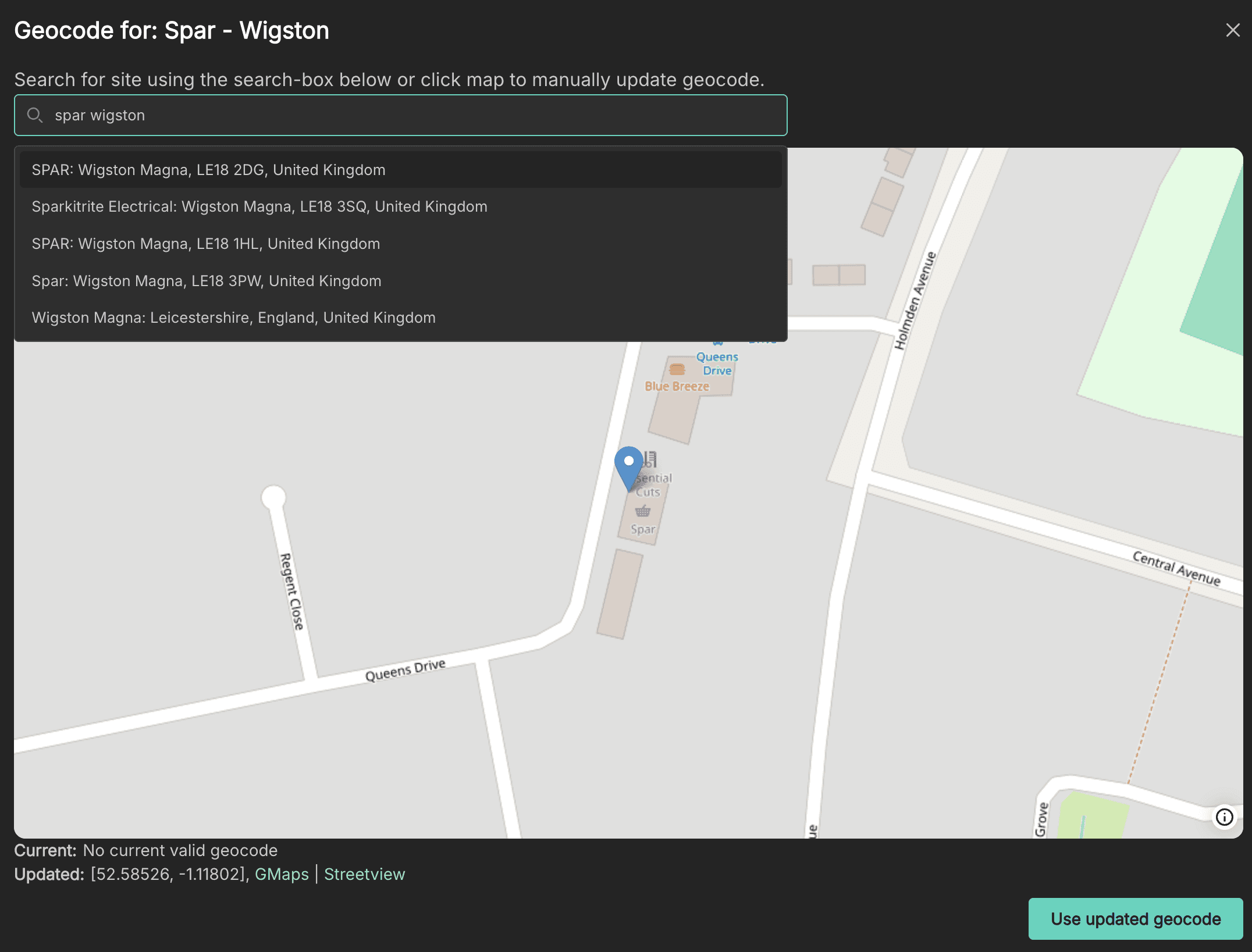Select Spar Wigston Magna LE18 3PW result
Viewport: 1252px width, 952px height.
(x=401, y=281)
